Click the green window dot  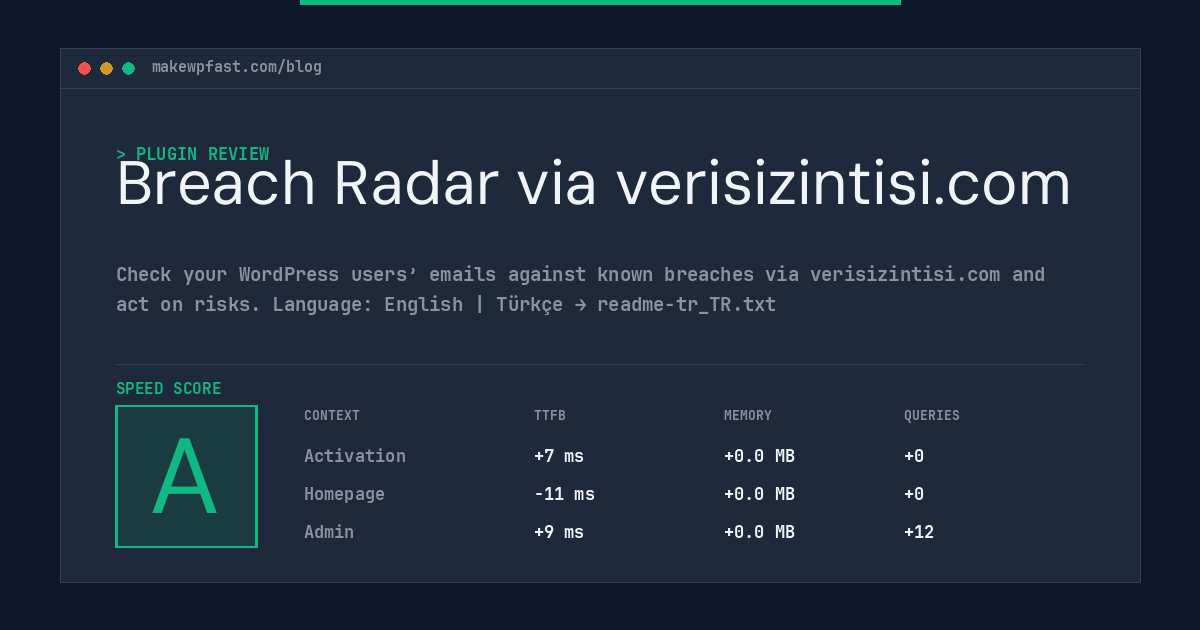point(128,68)
